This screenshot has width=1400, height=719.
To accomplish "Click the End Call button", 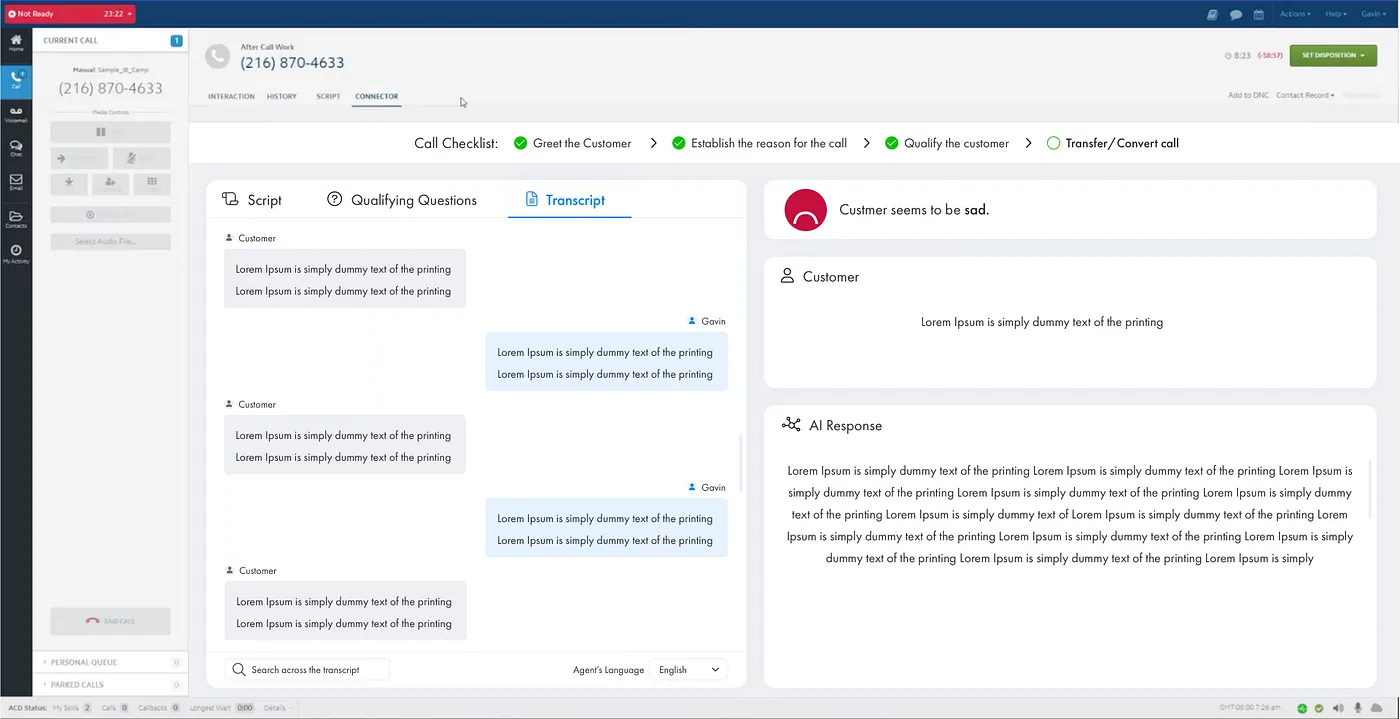I will [x=110, y=621].
